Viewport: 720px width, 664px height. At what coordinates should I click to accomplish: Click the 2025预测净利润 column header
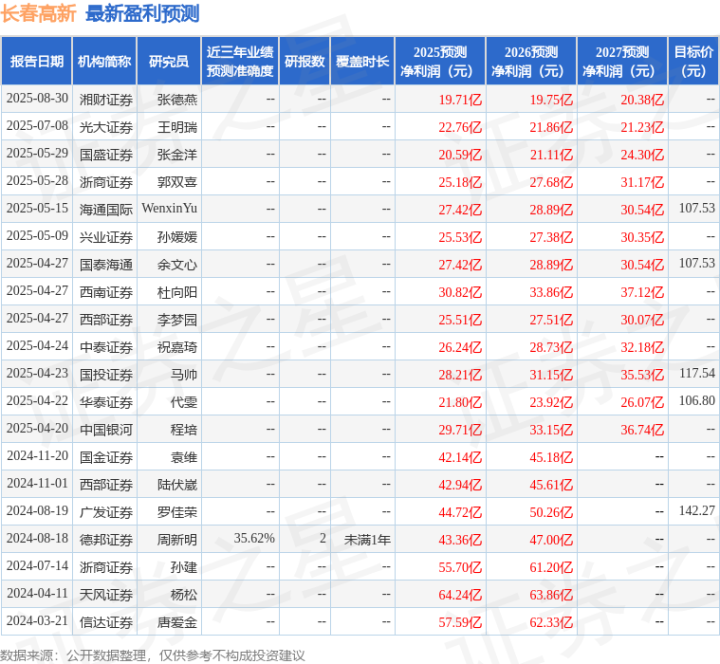click(440, 61)
